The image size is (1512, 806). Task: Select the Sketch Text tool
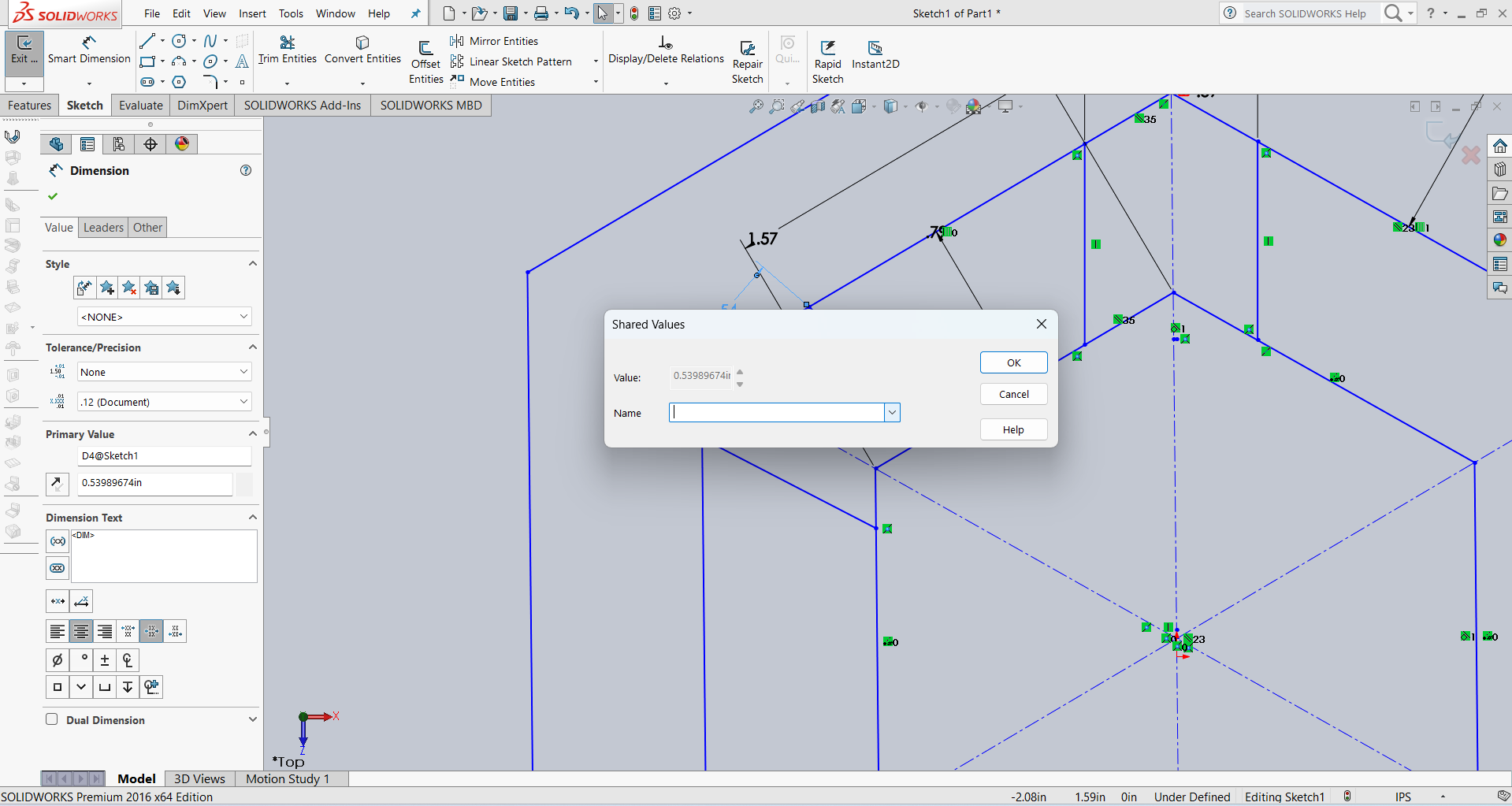click(x=242, y=61)
